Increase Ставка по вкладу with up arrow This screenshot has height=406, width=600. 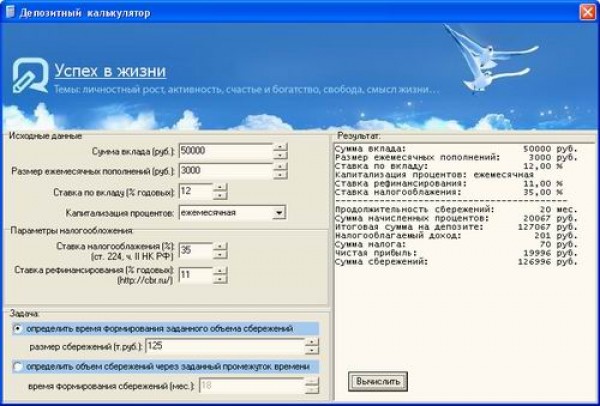pos(220,188)
